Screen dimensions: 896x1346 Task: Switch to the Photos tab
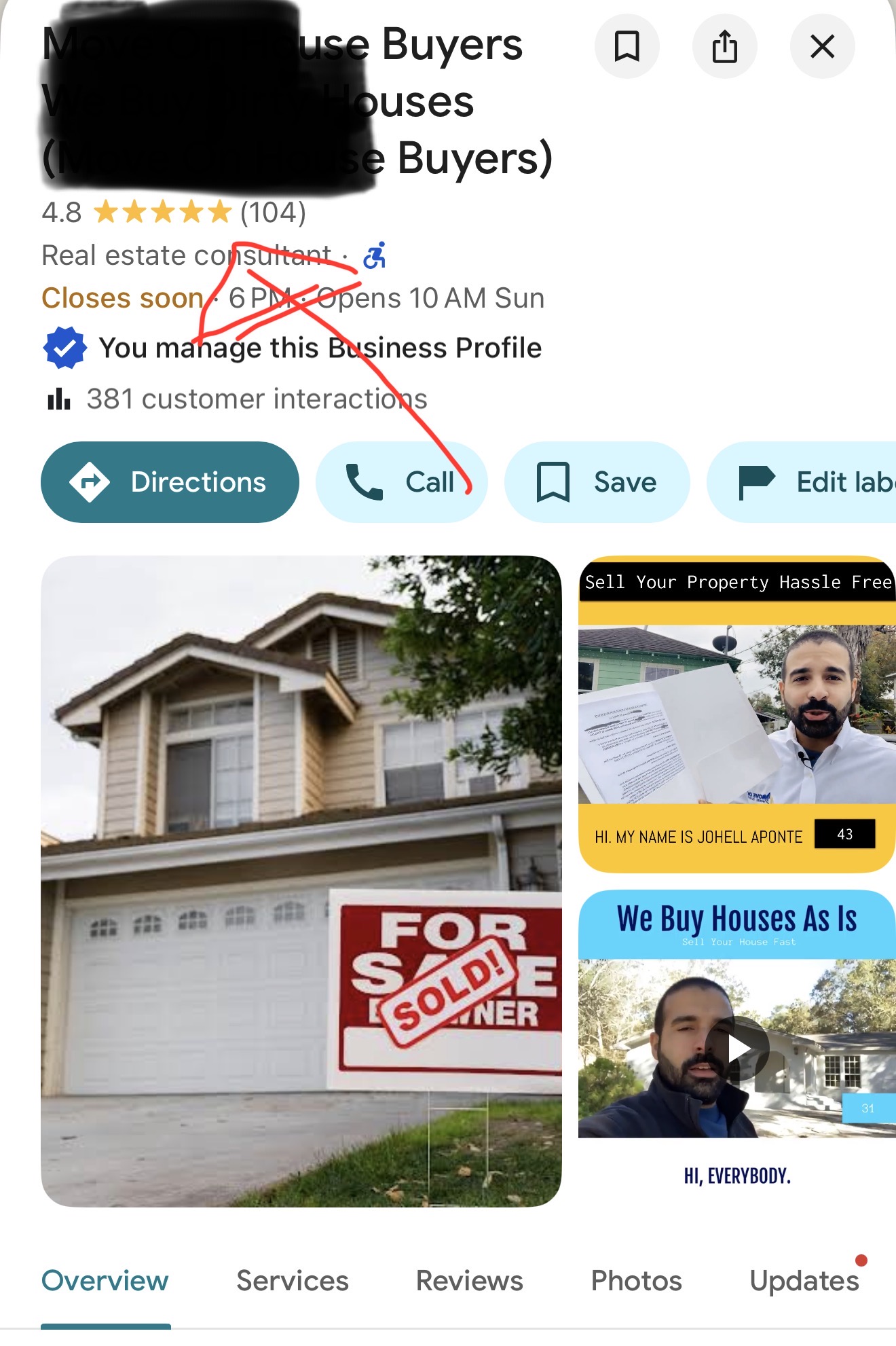click(x=636, y=1281)
